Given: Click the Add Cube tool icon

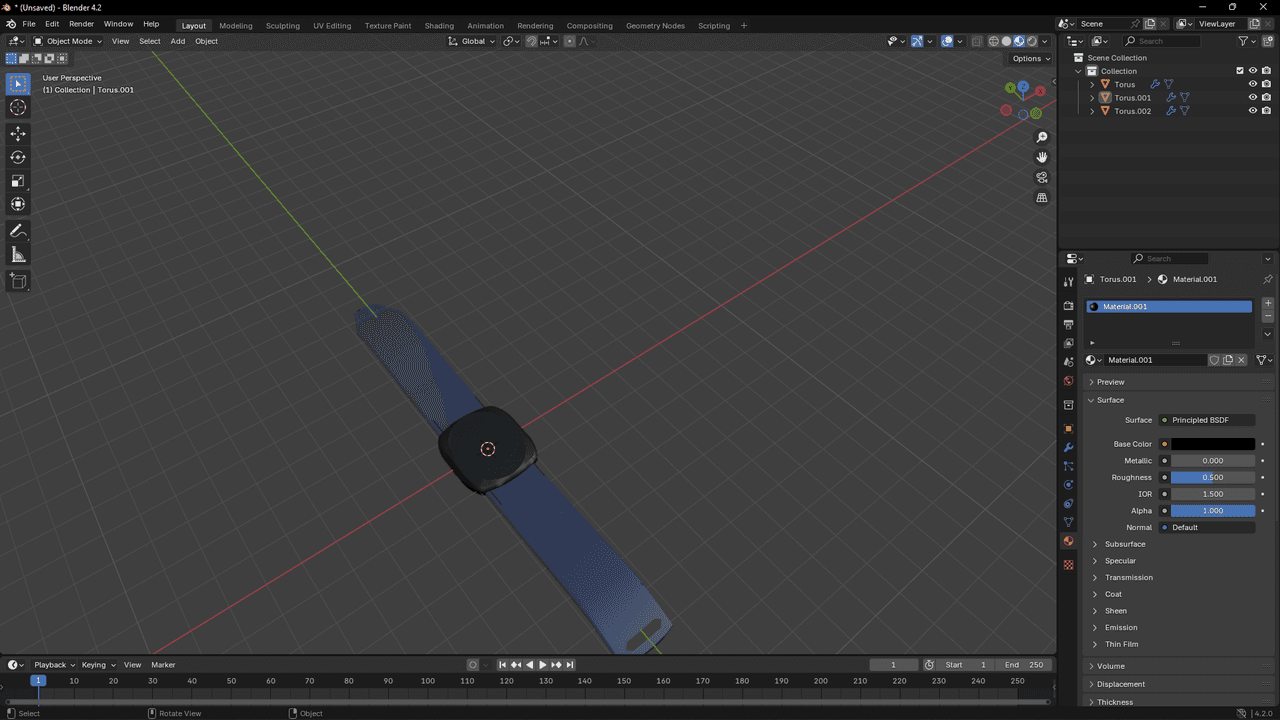Looking at the screenshot, I should coord(18,282).
